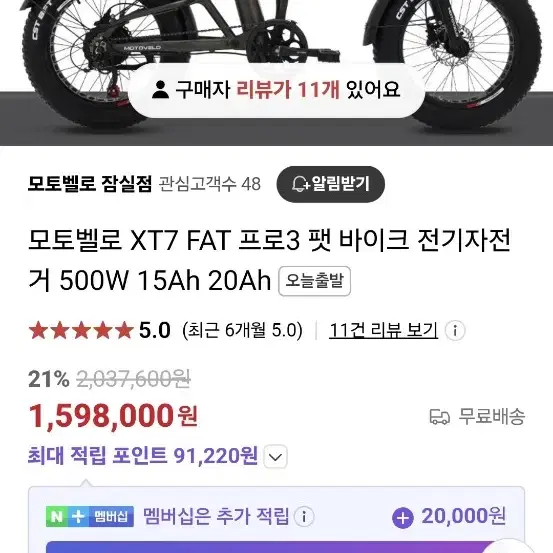Tap the buyer reviews person icon
Viewport: 553px width, 553px height.
click(x=160, y=89)
